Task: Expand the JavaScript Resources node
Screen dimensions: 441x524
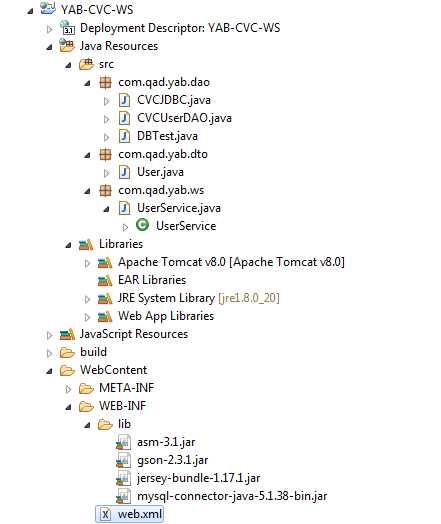Action: point(49,336)
